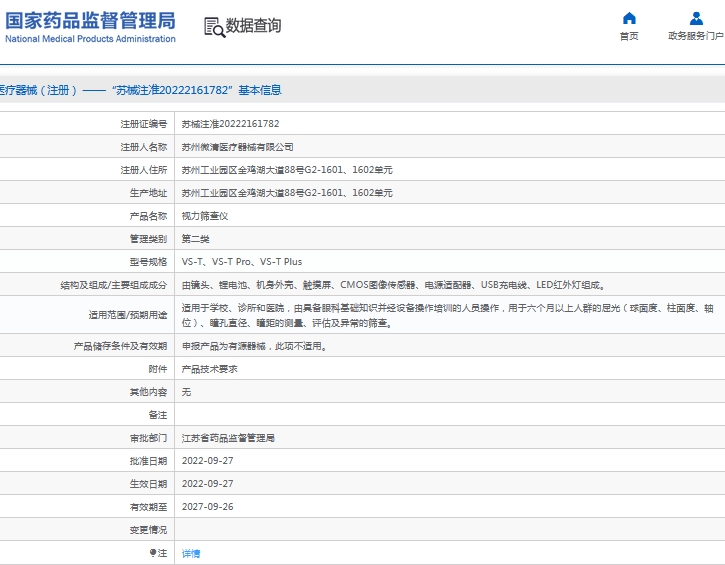The height and width of the screenshot is (565, 725).
Task: Click the 数据查询 search document icon
Action: click(x=215, y=27)
